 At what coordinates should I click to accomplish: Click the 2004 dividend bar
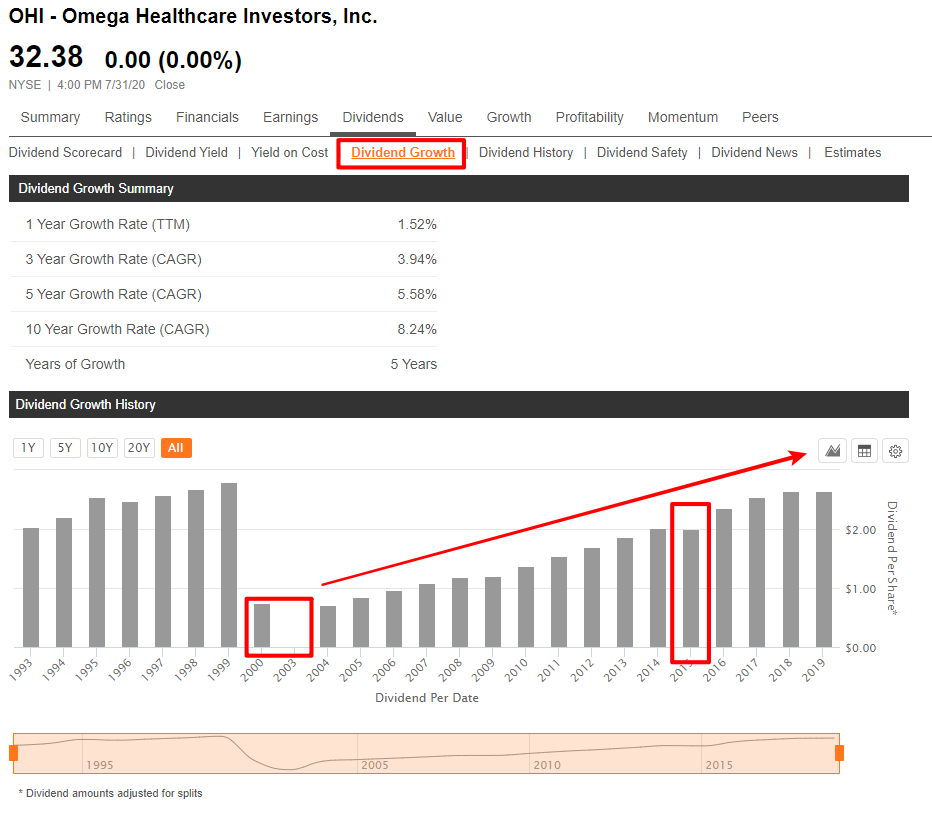tap(328, 626)
